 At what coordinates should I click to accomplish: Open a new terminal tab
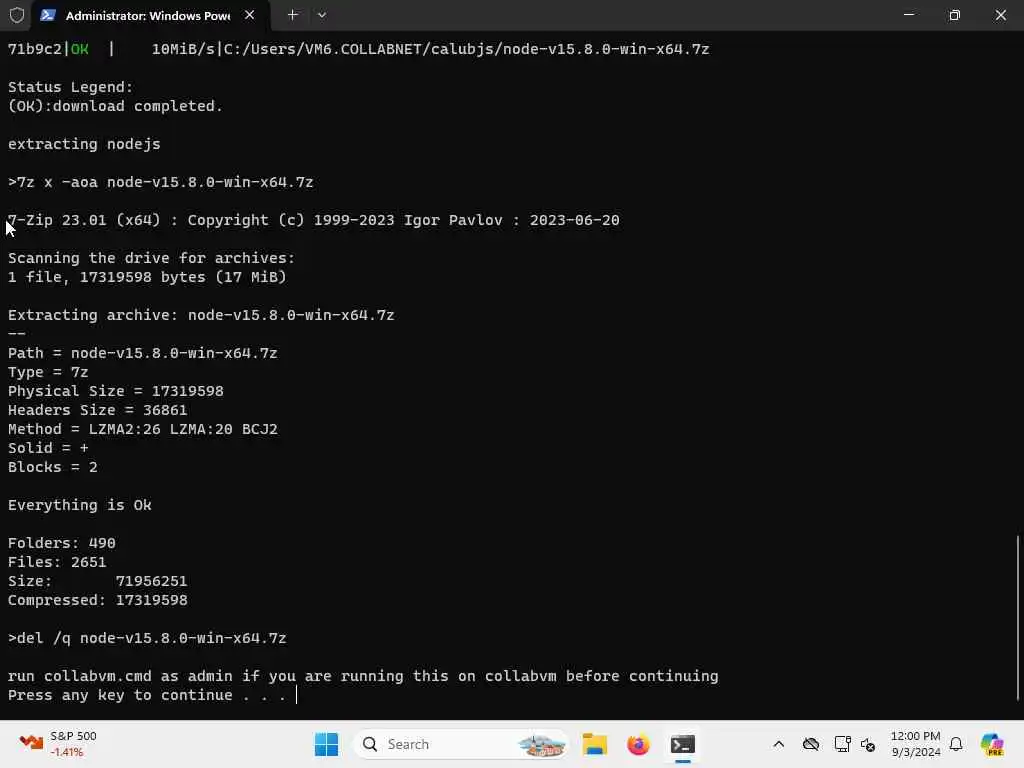point(293,14)
